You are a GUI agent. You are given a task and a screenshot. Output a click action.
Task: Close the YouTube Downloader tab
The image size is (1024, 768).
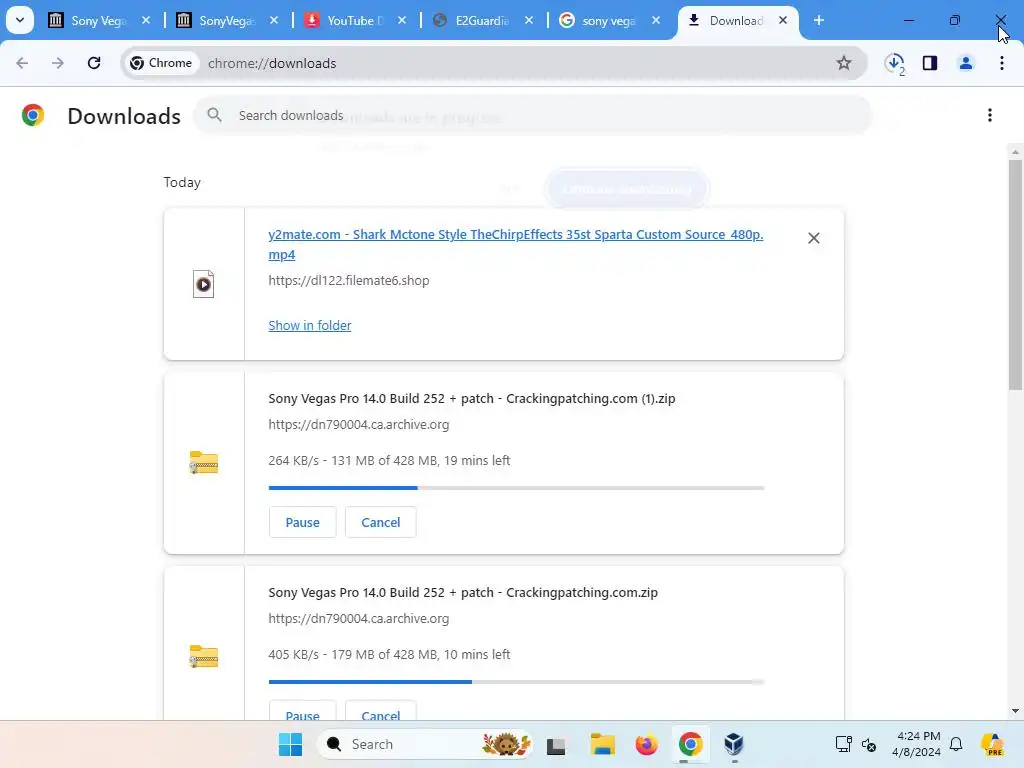pyautogui.click(x=402, y=21)
